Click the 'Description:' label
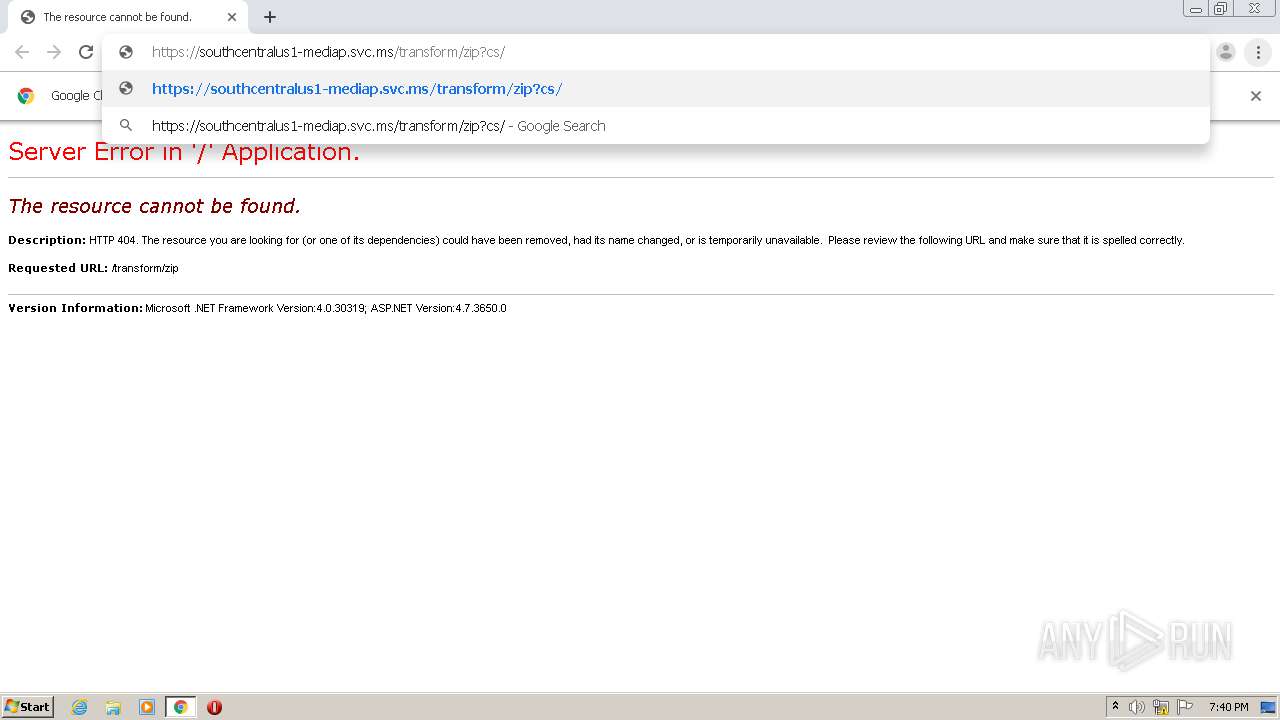Image resolution: width=1280 pixels, height=720 pixels. pyautogui.click(x=47, y=240)
